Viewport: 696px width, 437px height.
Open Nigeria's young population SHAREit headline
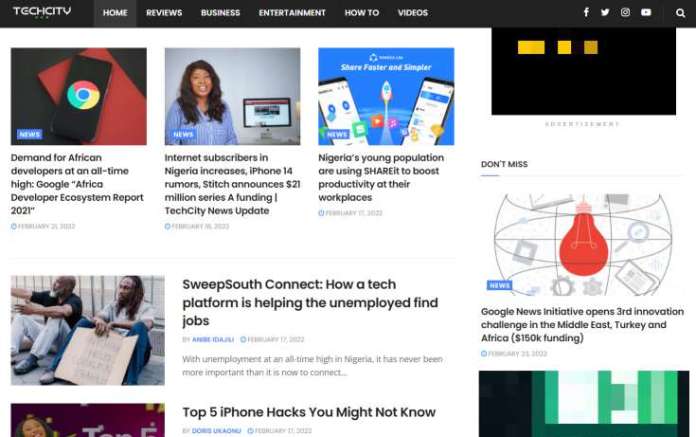pyautogui.click(x=381, y=177)
